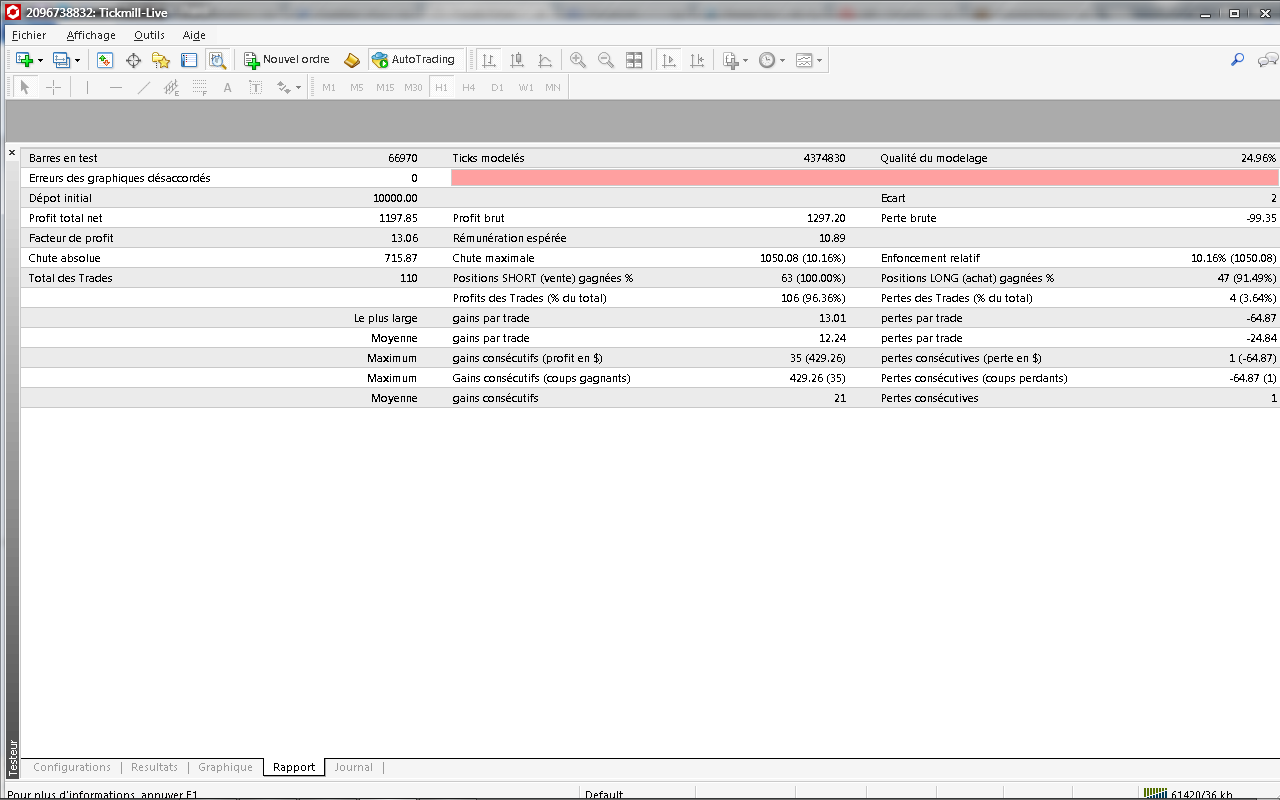Image resolution: width=1280 pixels, height=800 pixels.
Task: Click the tile windows grid icon
Action: [x=634, y=60]
